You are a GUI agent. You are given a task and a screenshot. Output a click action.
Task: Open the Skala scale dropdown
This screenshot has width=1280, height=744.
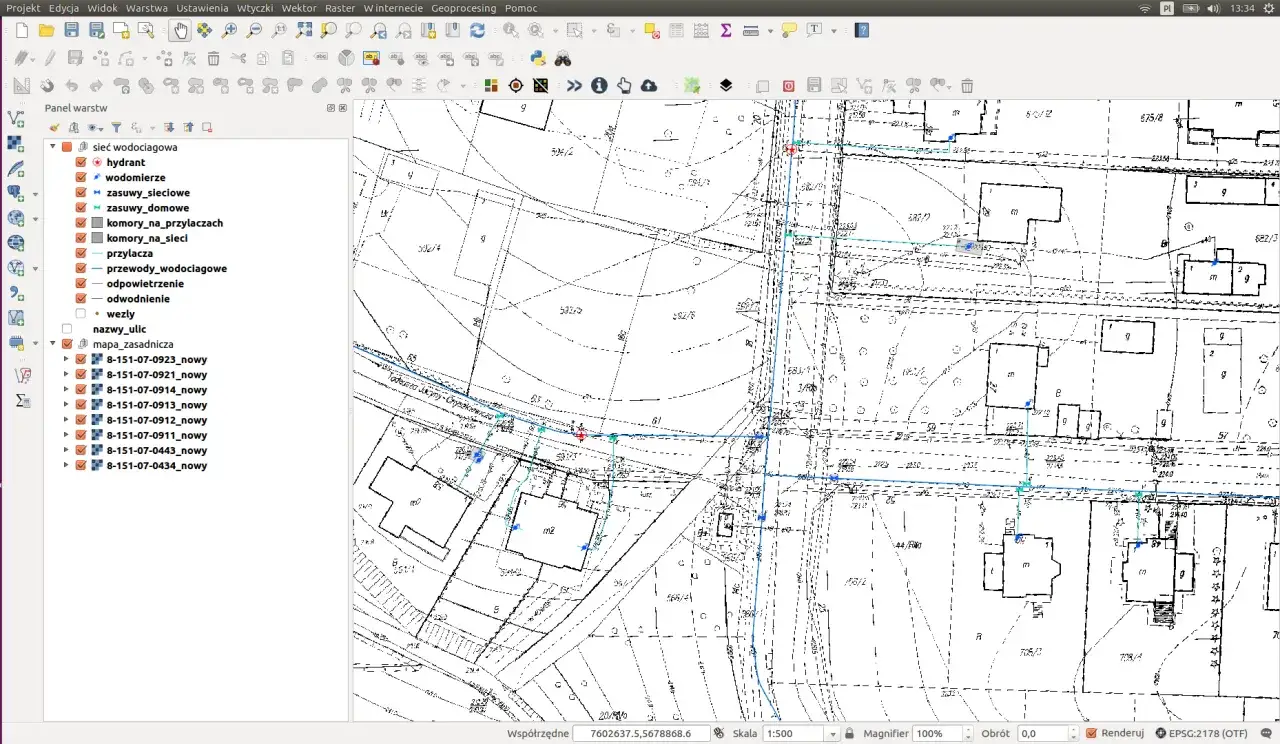831,733
